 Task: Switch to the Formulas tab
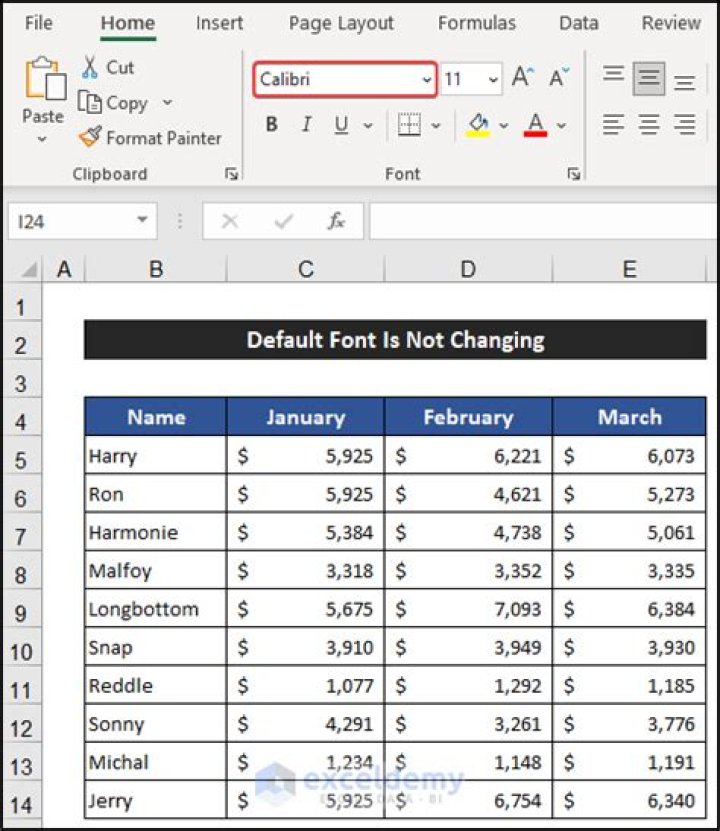tap(477, 23)
